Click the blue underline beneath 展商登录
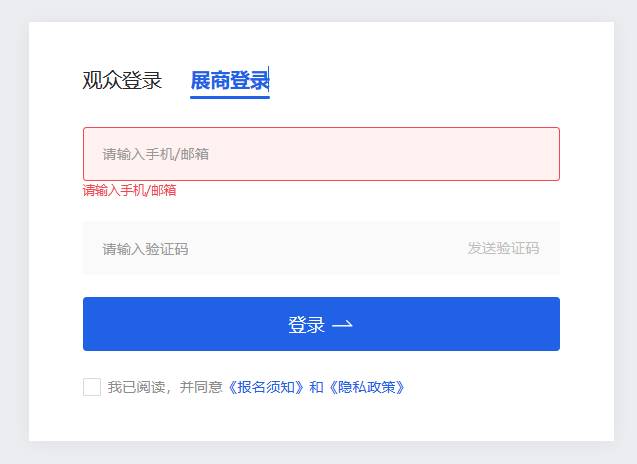 [x=230, y=97]
